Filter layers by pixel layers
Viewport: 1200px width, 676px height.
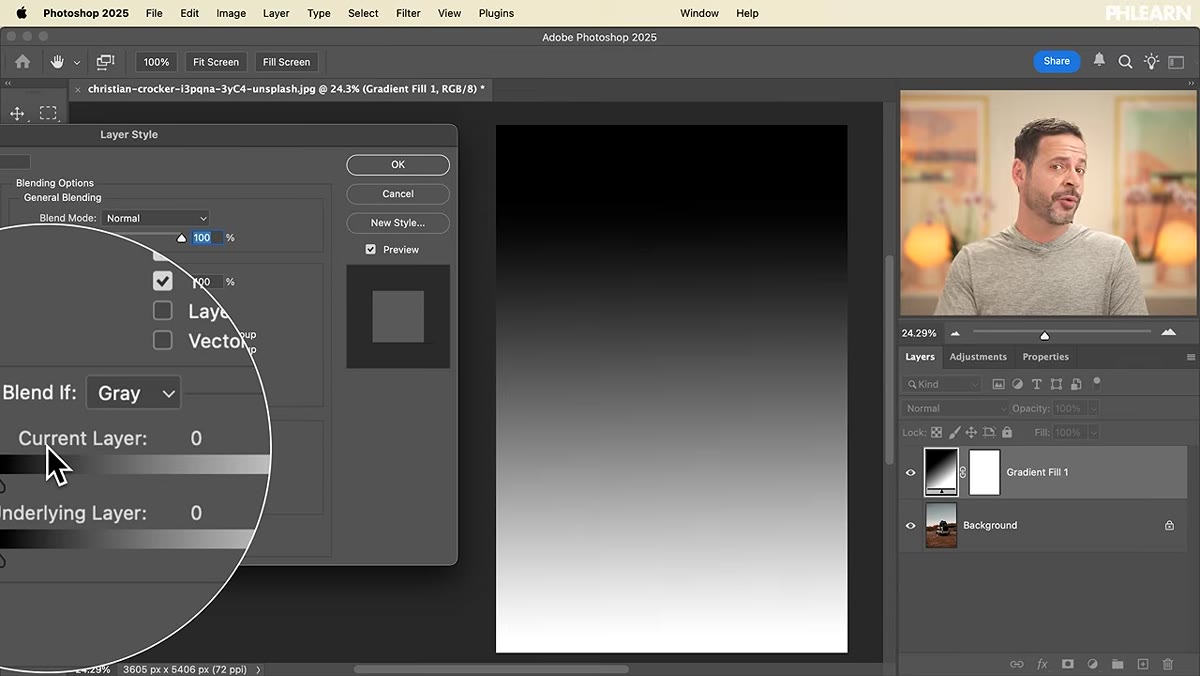998,384
